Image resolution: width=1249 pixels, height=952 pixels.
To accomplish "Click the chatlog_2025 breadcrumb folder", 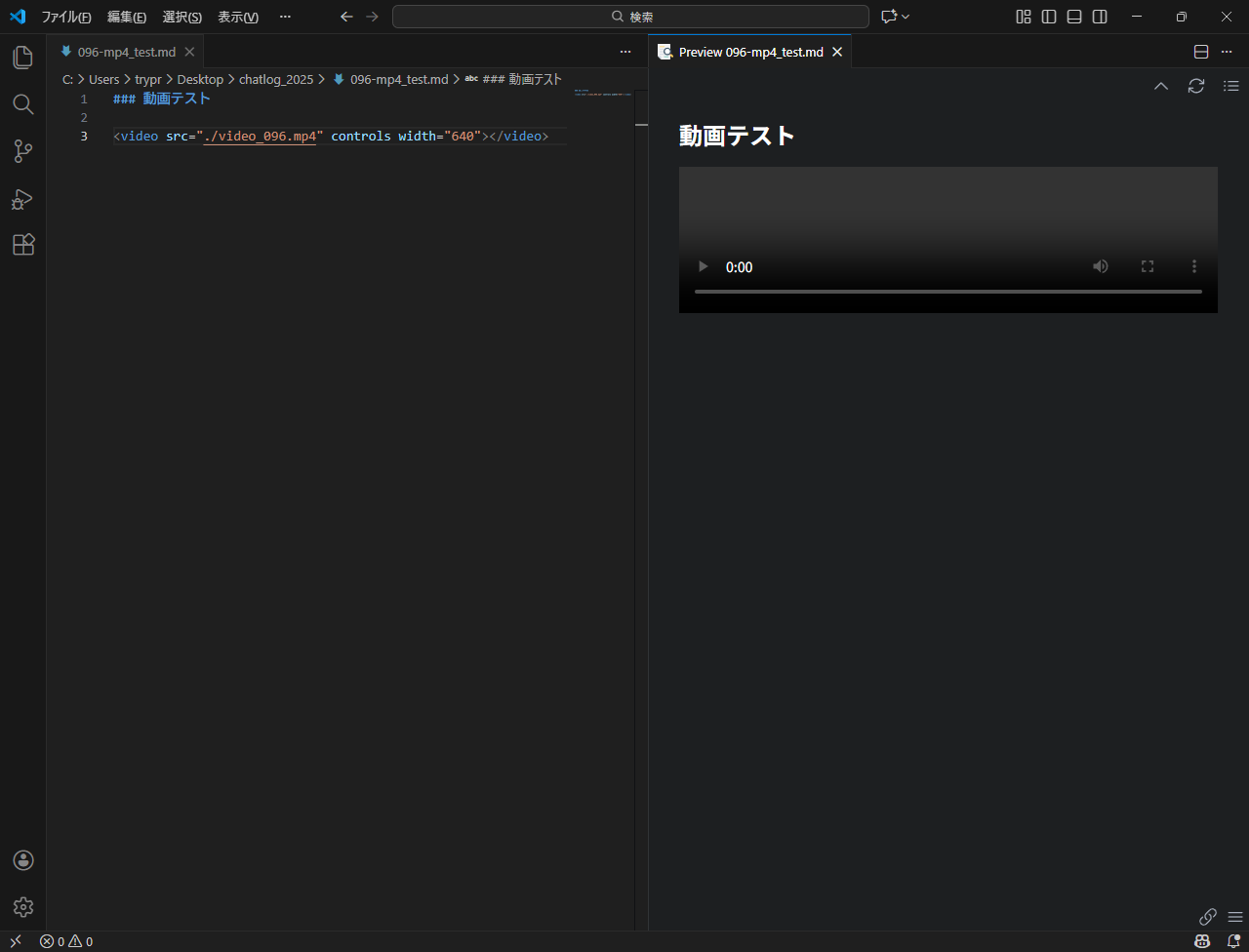I will pyautogui.click(x=276, y=79).
